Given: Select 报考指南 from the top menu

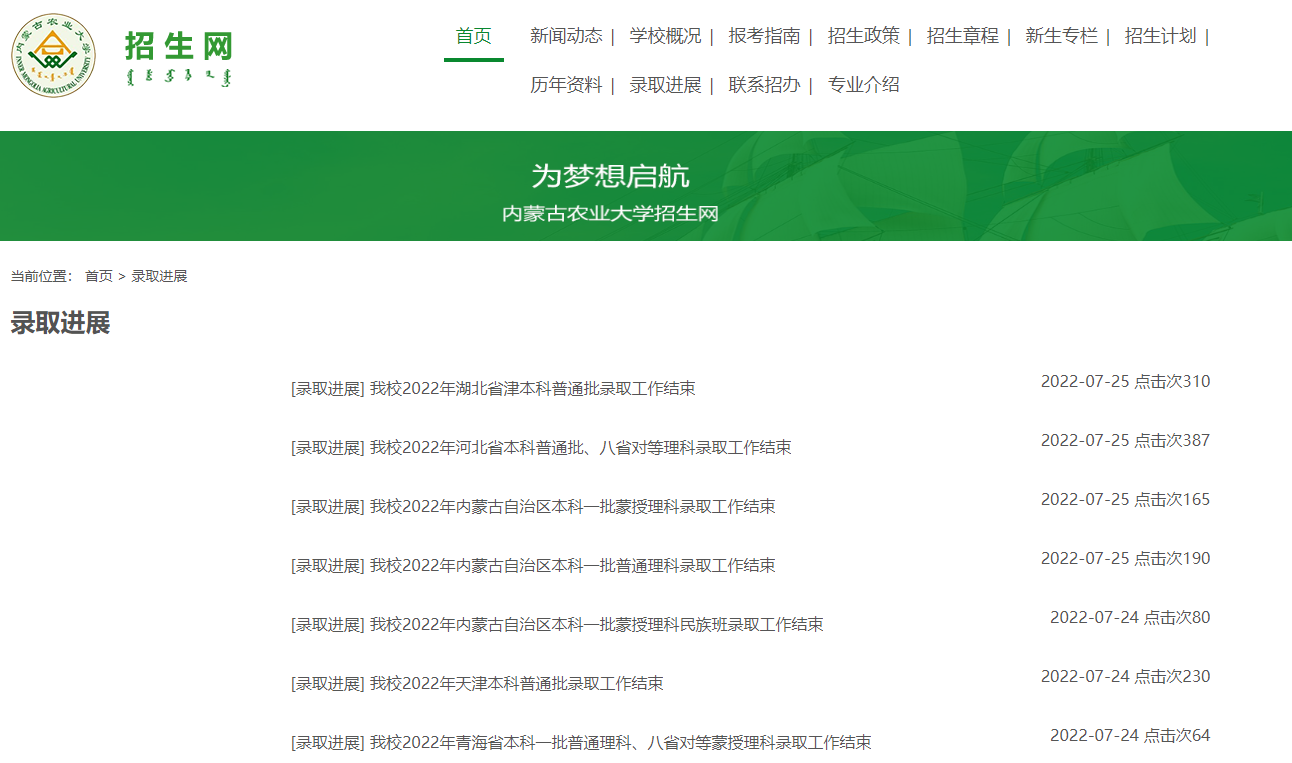Looking at the screenshot, I should [x=764, y=36].
